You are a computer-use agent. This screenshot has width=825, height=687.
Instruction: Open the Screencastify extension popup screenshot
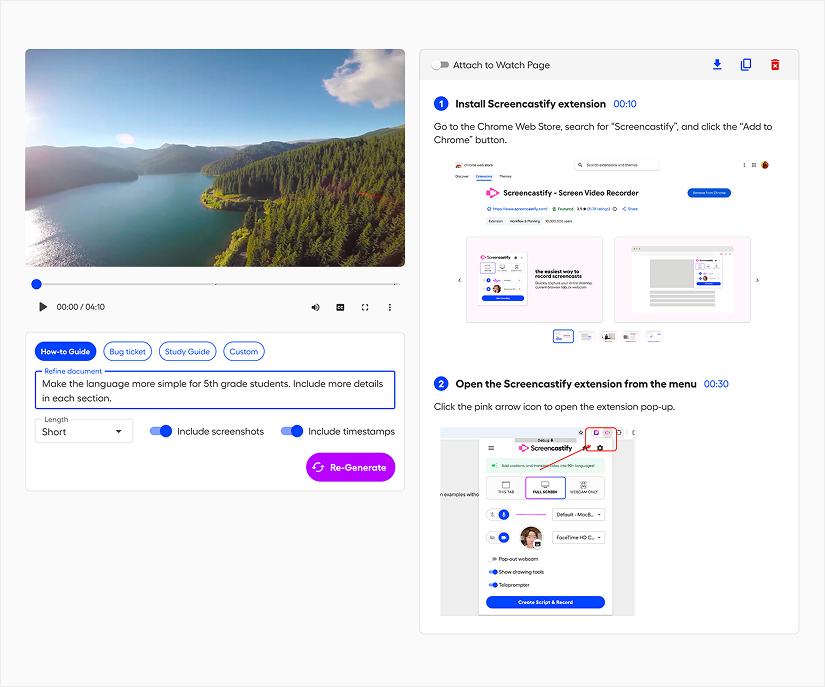tap(537, 521)
